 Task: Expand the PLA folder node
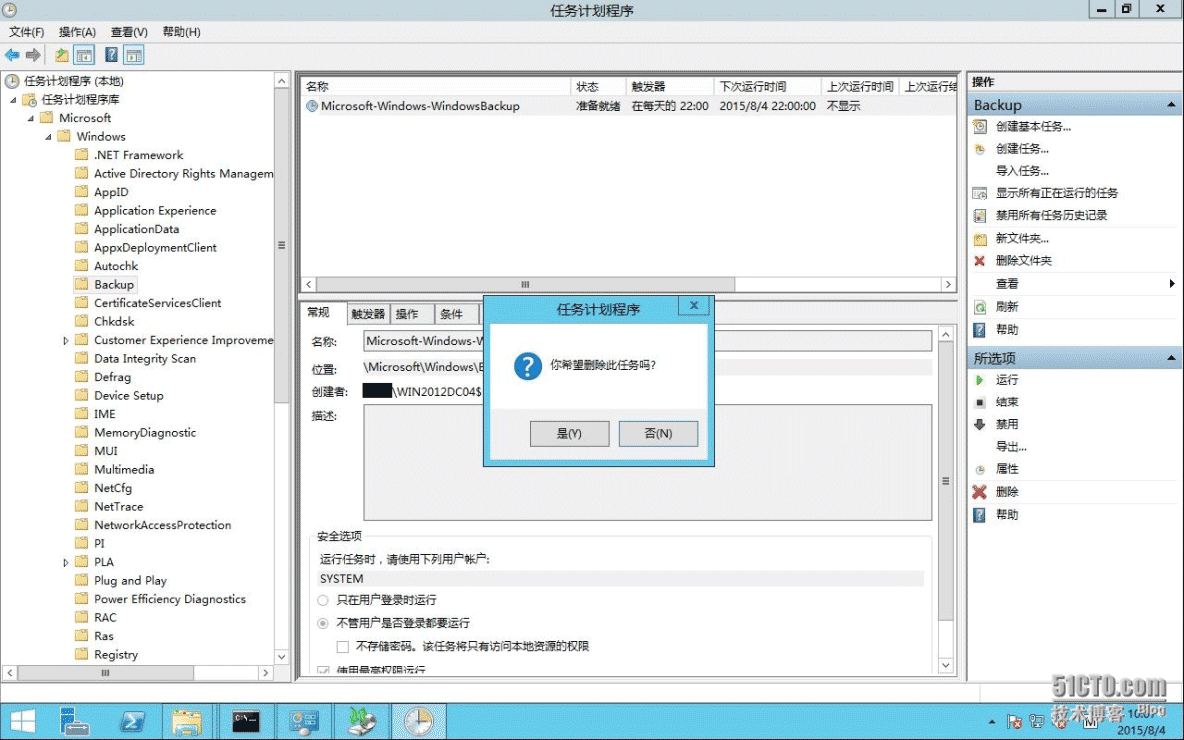pyautogui.click(x=66, y=563)
